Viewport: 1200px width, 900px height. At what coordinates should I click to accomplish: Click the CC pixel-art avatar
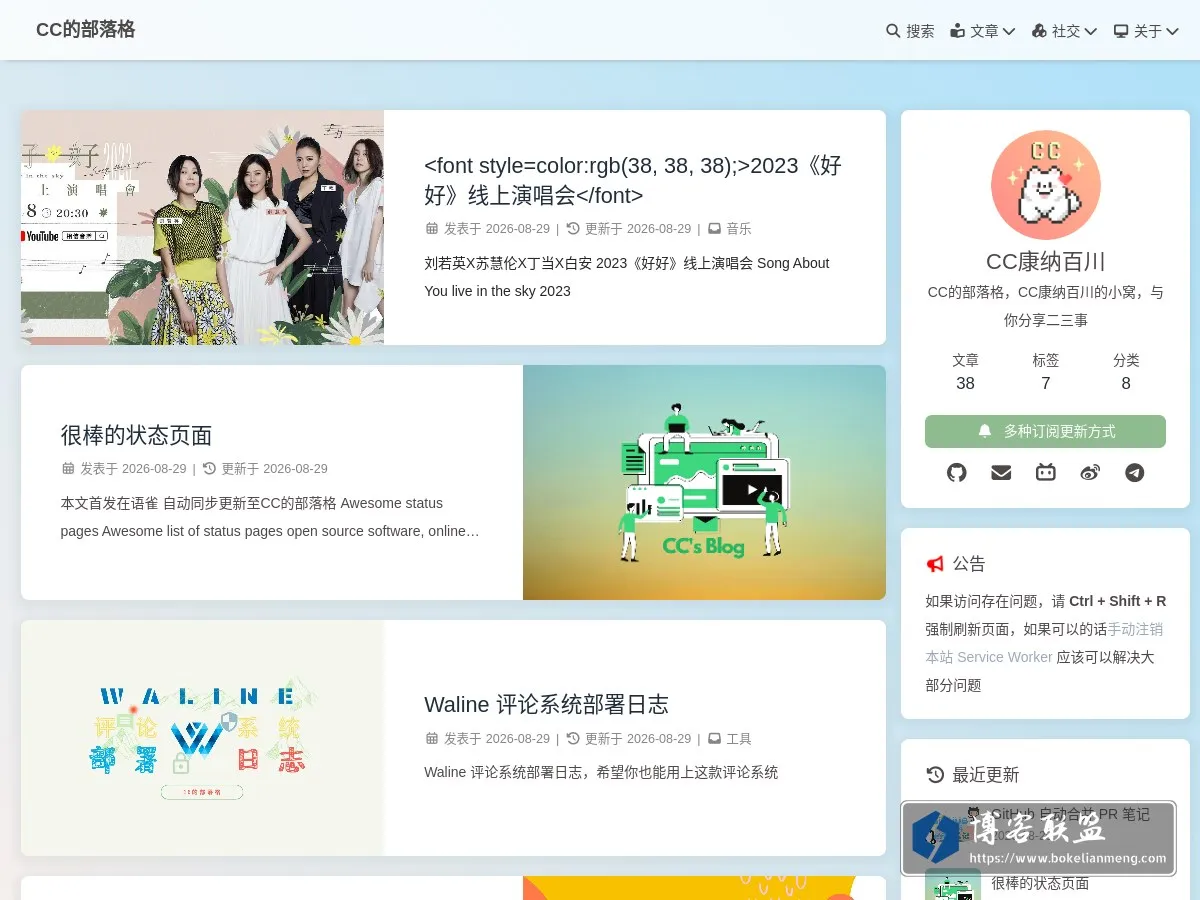1045,185
